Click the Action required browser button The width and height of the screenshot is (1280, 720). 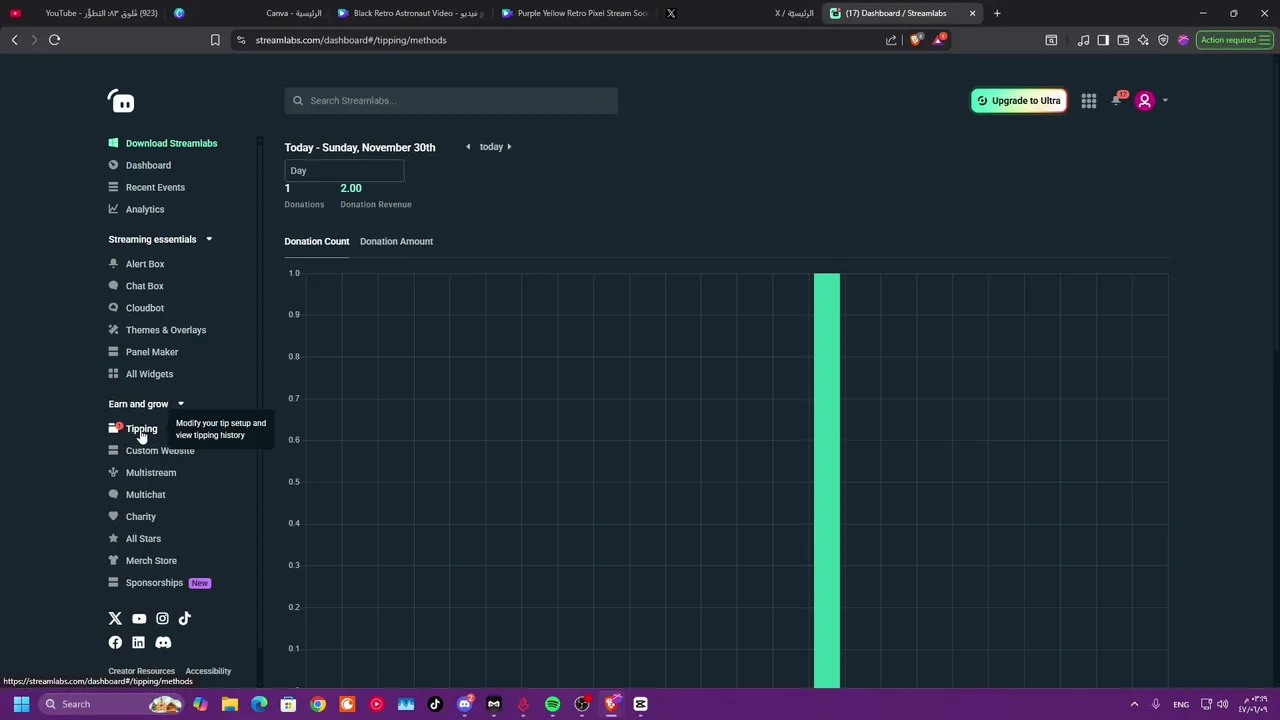tap(1233, 40)
